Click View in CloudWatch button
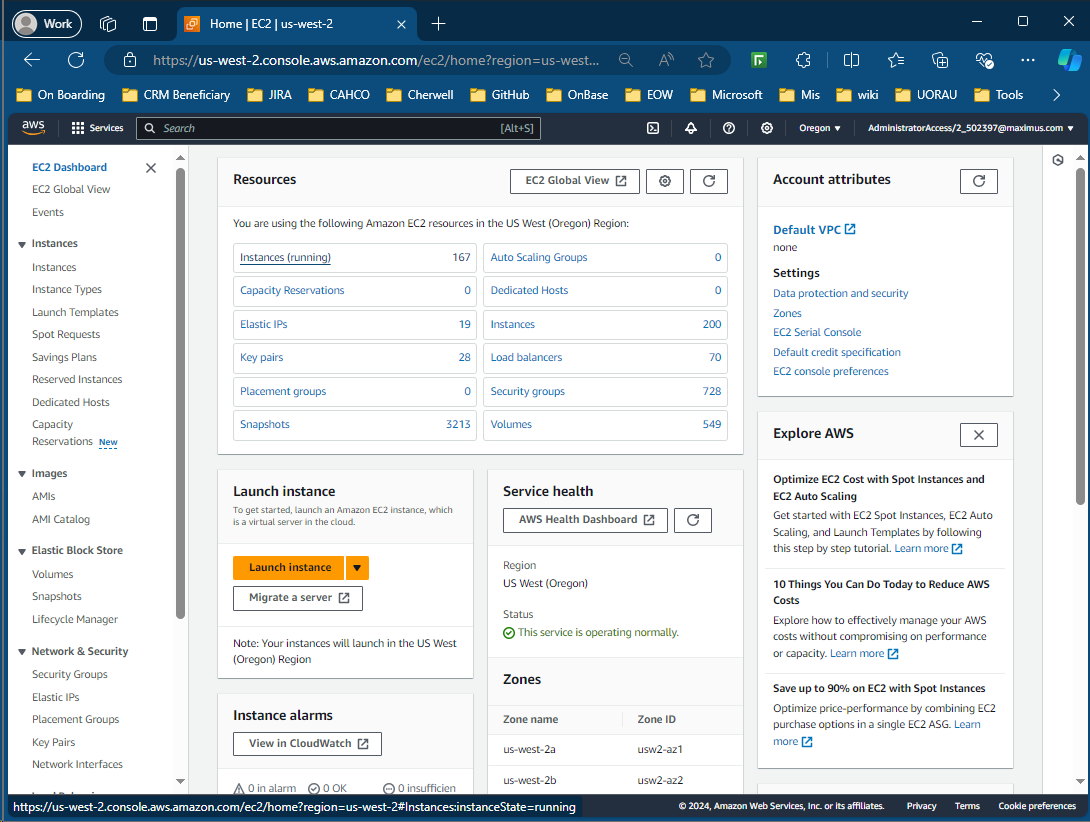The height and width of the screenshot is (822, 1090). (307, 744)
